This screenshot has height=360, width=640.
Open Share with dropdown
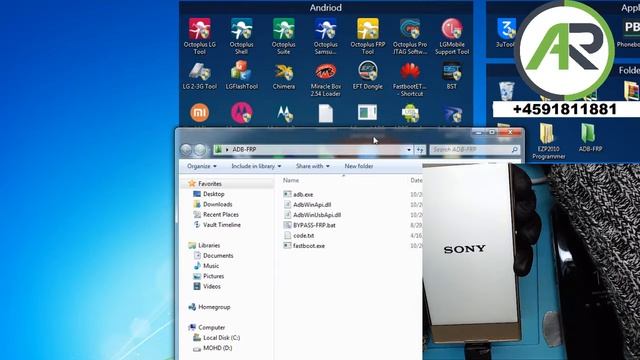click(313, 166)
